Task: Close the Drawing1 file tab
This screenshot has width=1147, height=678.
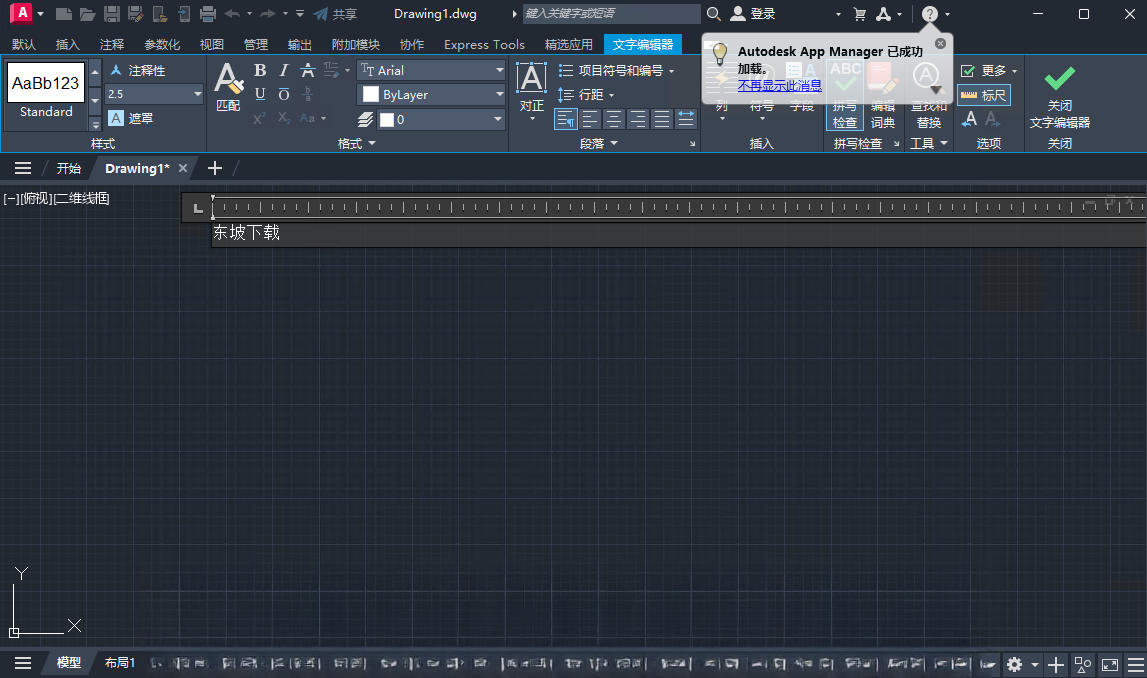Action: (183, 168)
